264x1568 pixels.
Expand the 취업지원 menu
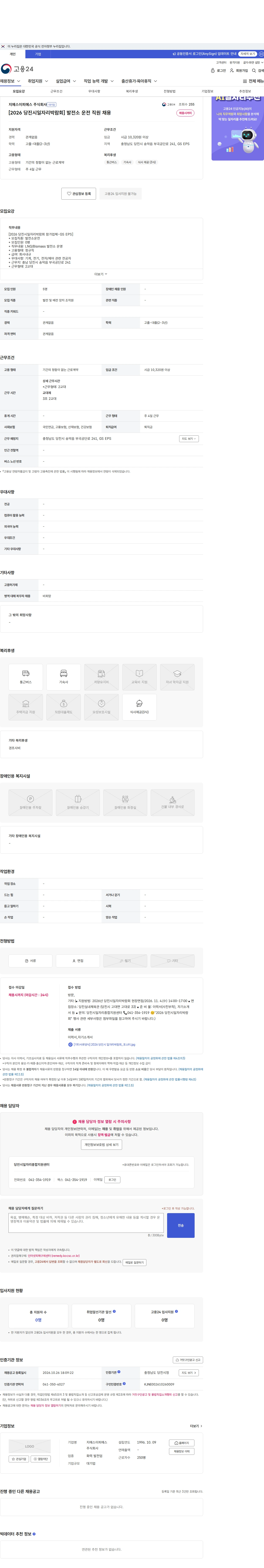click(x=38, y=81)
